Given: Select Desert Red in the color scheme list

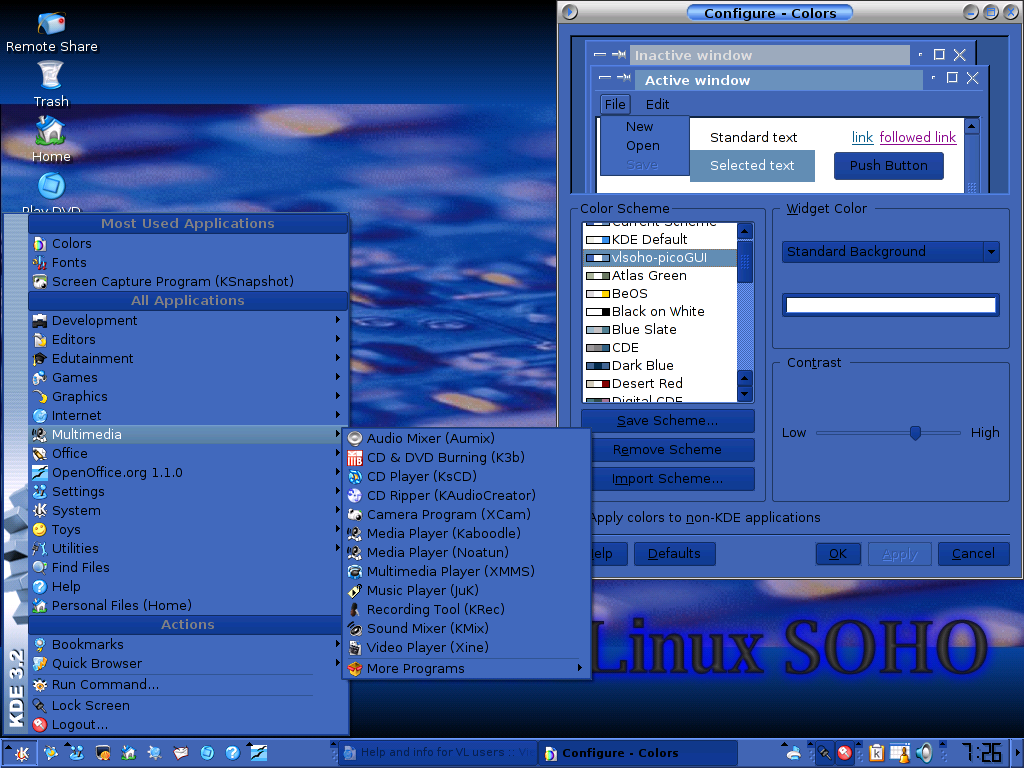Looking at the screenshot, I should [647, 383].
